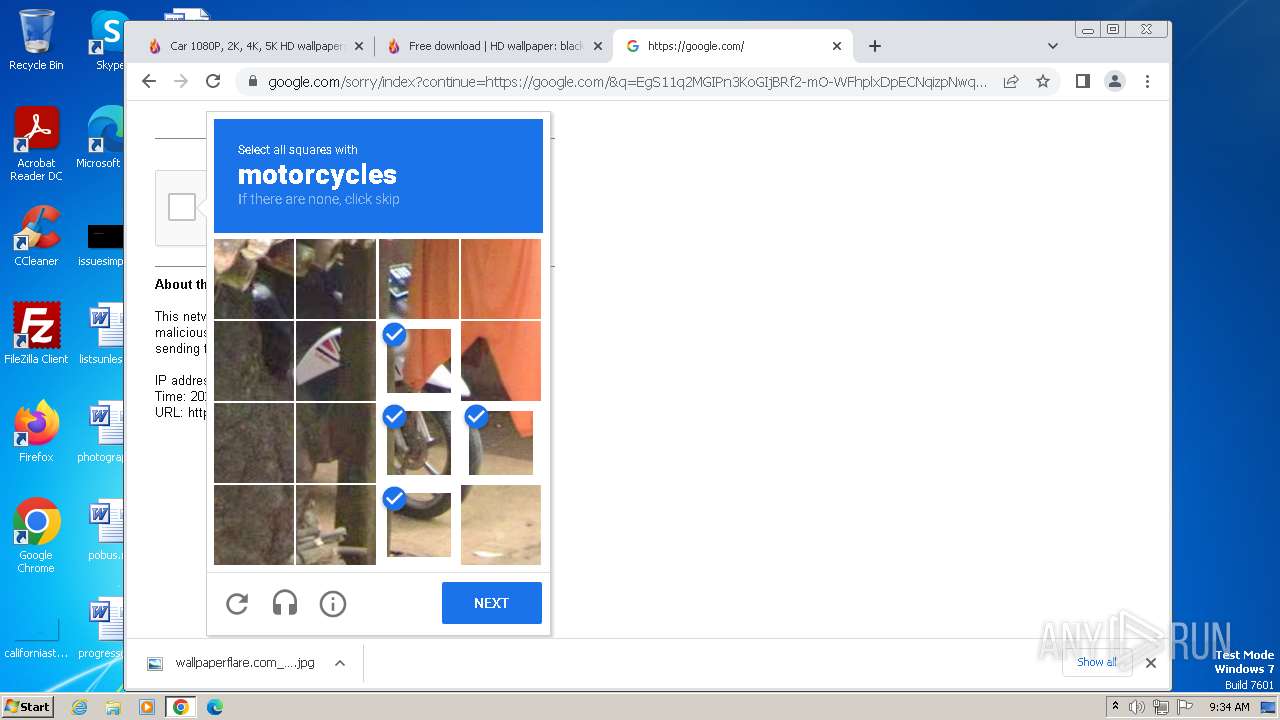Launch Firefox from desktop
Viewport: 1280px width, 720px height.
pyautogui.click(x=36, y=432)
